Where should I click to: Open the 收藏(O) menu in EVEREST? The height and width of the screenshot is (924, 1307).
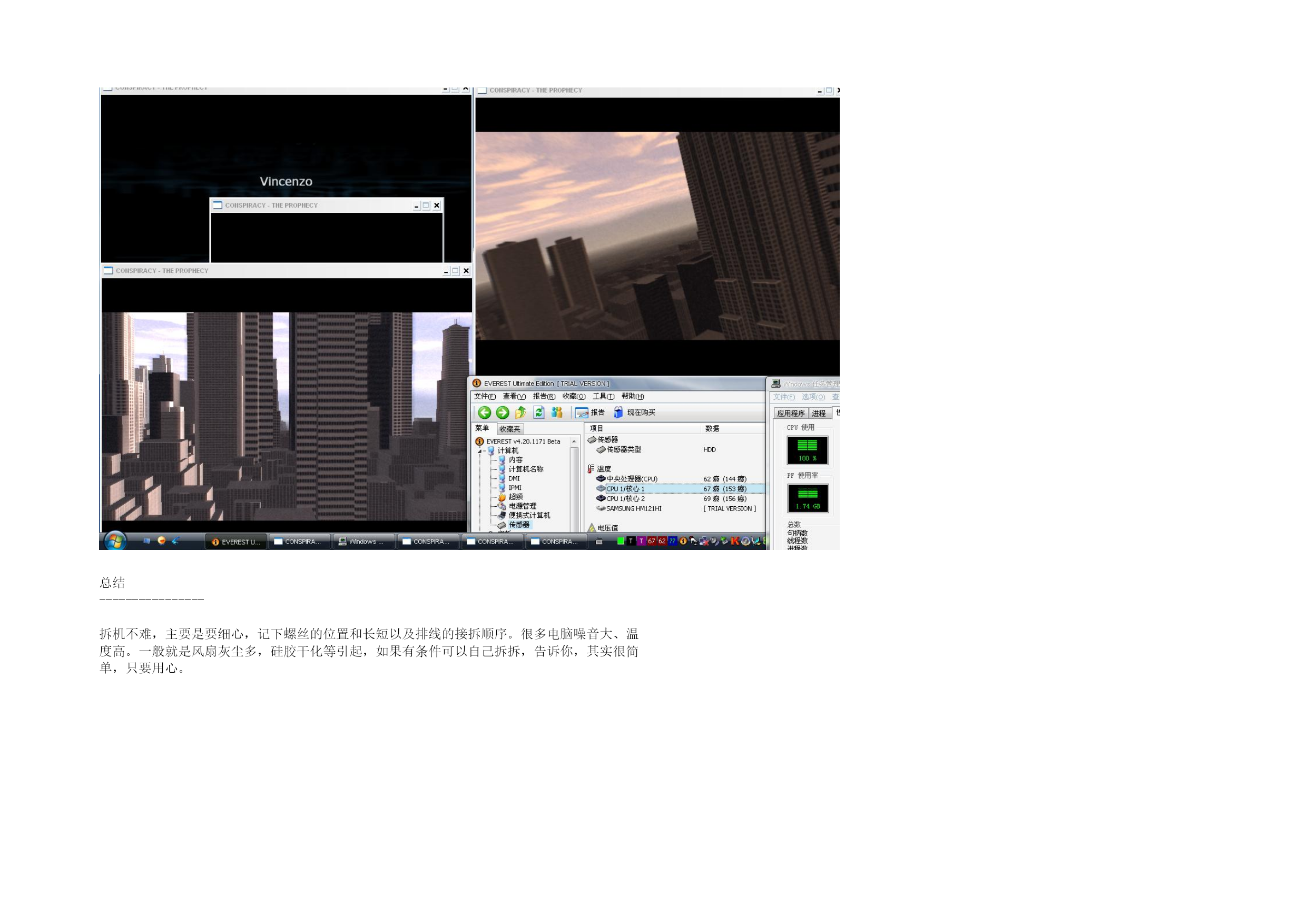coord(574,396)
